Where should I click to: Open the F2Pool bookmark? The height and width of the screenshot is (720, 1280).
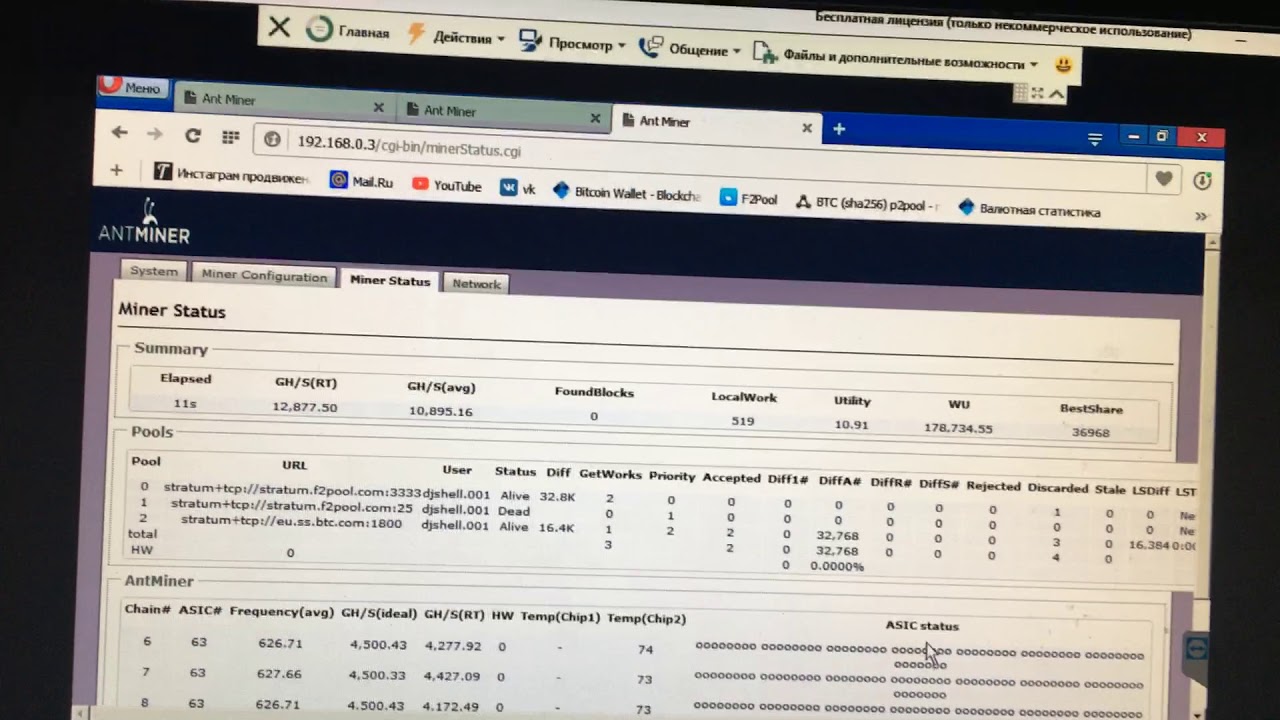coord(749,198)
